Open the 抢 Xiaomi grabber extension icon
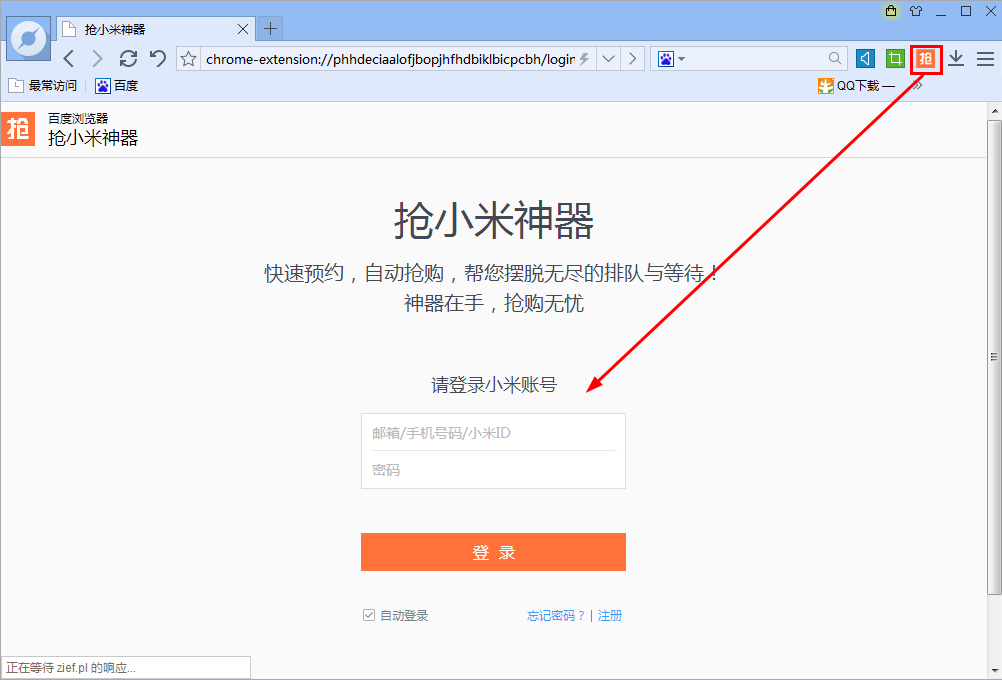The width and height of the screenshot is (1002, 680). coord(925,59)
